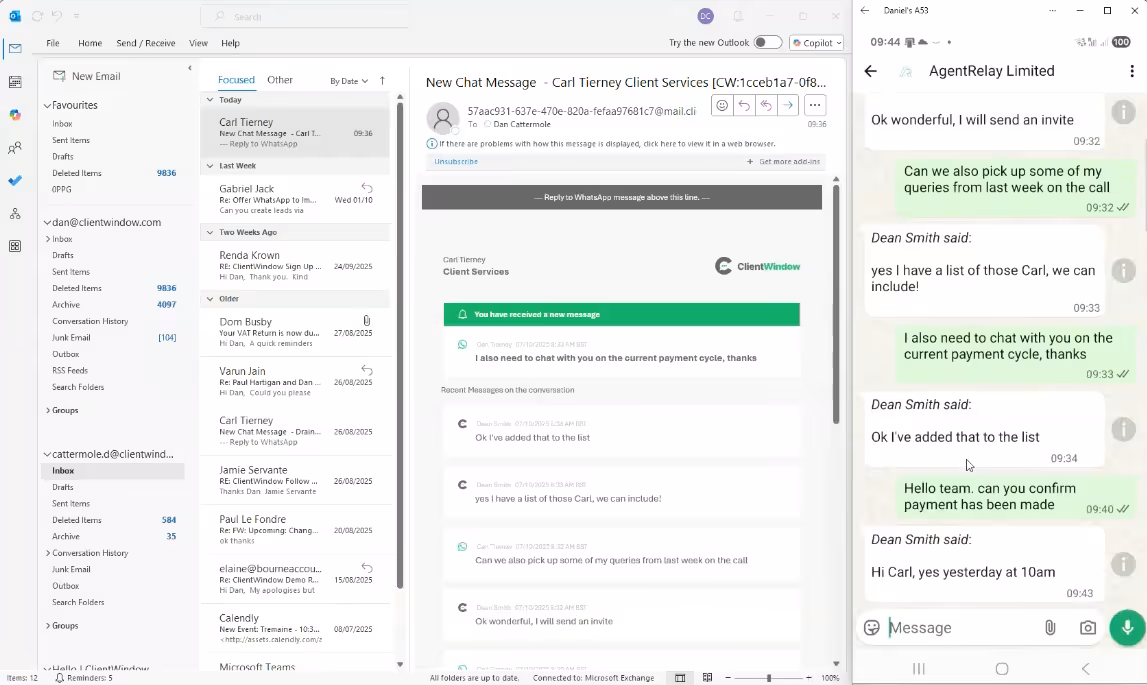Viewport: 1147px width, 685px height.
Task: Open the More Apps grid icon in sidebar
Action: 15,247
